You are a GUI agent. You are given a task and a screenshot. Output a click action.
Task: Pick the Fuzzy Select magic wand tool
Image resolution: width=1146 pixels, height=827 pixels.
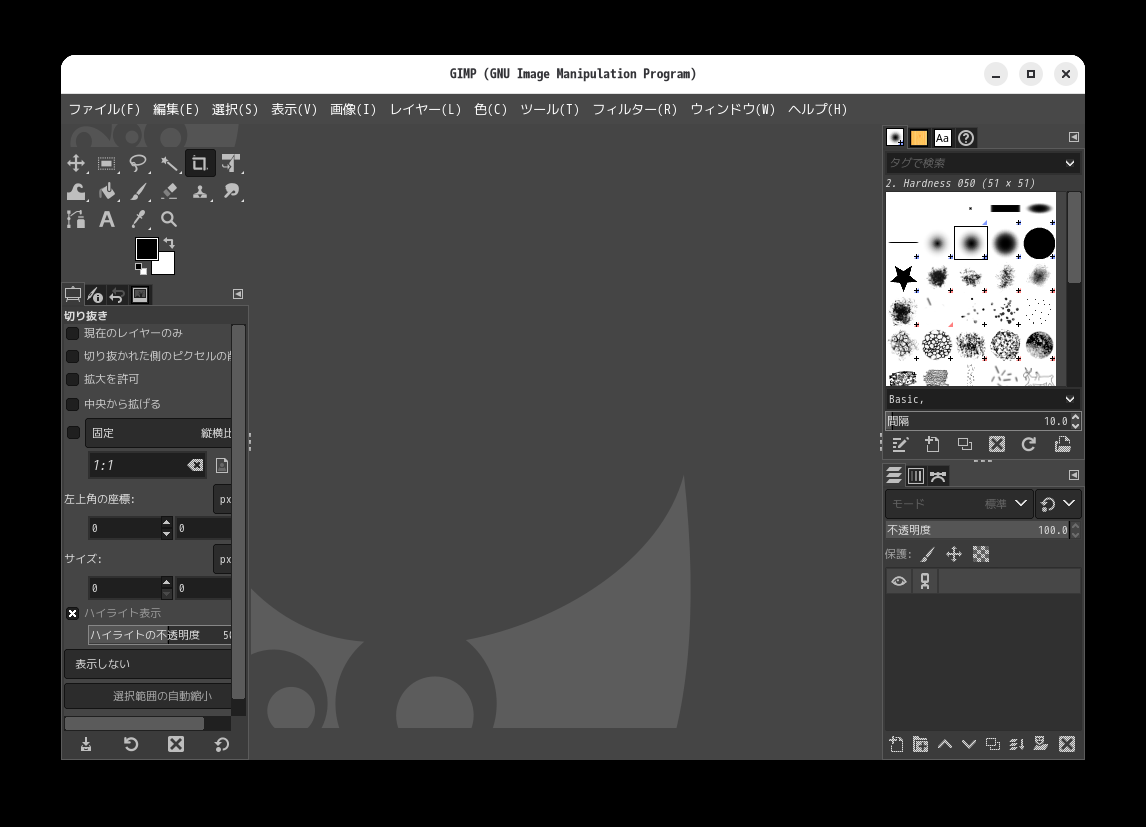click(169, 164)
